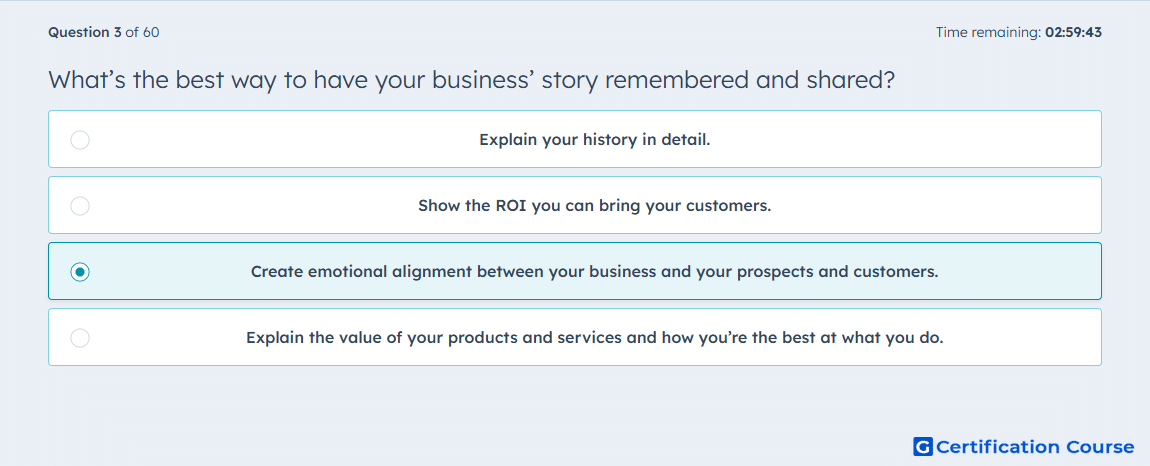The height and width of the screenshot is (466, 1150).
Task: Click the blue G logo icon
Action: tap(923, 446)
